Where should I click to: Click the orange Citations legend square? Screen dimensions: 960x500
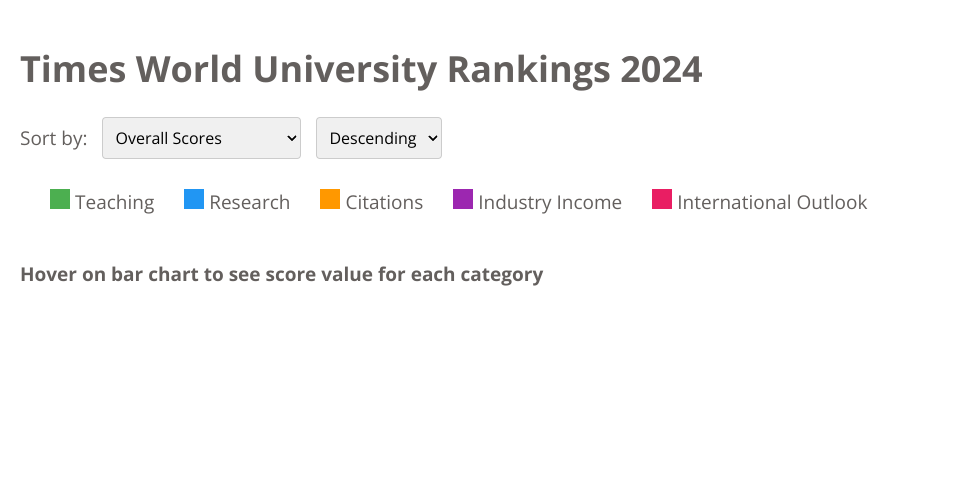pyautogui.click(x=330, y=199)
